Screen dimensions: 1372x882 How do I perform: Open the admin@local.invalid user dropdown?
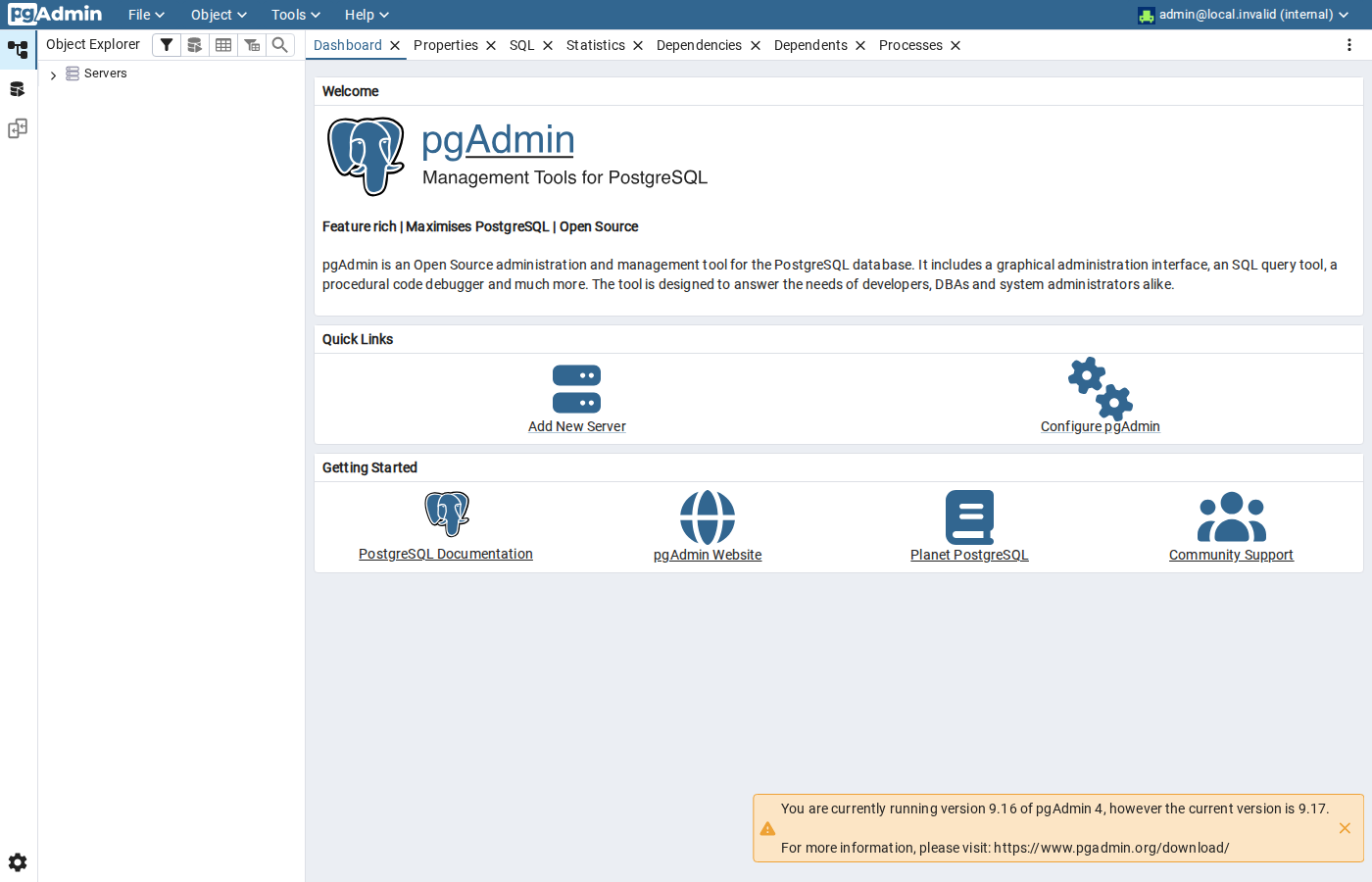click(1244, 15)
